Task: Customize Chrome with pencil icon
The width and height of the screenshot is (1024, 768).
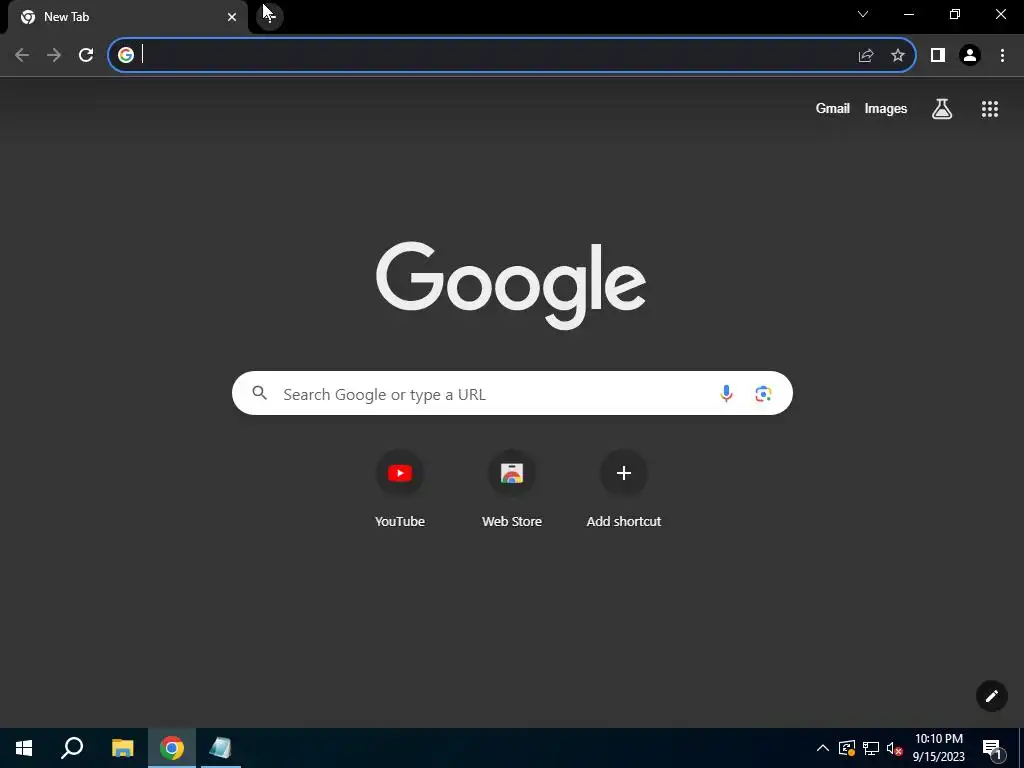Action: [x=991, y=696]
